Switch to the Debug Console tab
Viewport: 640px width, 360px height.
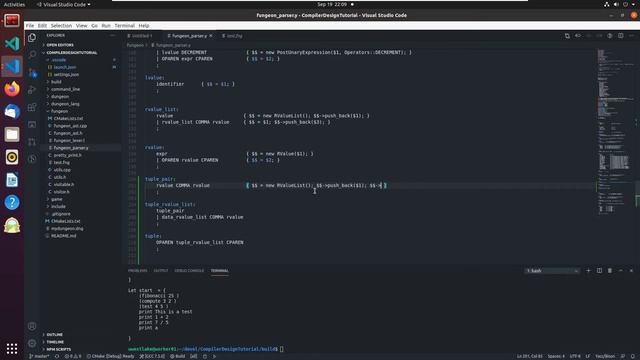(189, 271)
